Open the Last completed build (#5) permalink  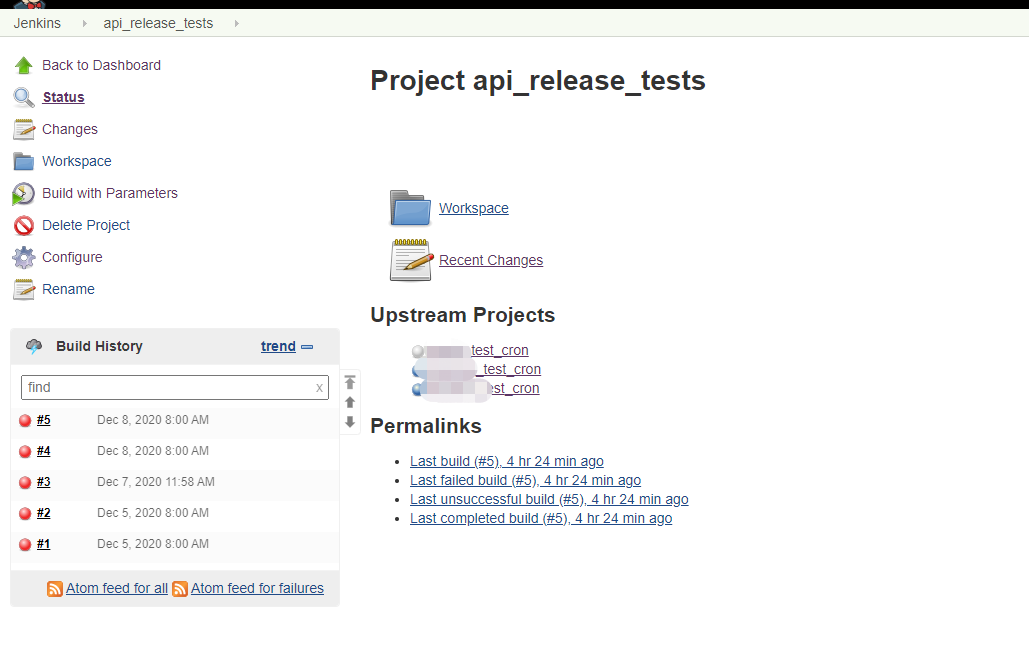541,519
